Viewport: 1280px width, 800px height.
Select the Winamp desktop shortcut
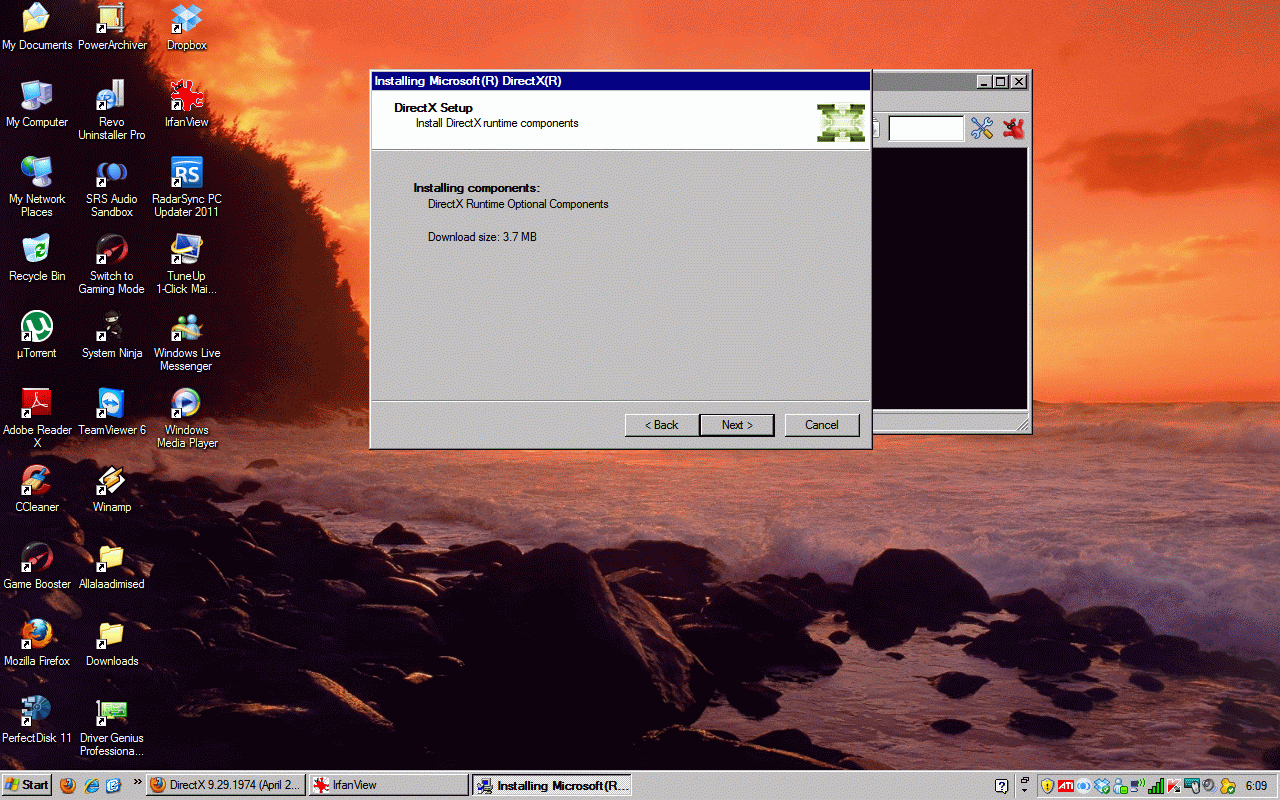(x=112, y=489)
